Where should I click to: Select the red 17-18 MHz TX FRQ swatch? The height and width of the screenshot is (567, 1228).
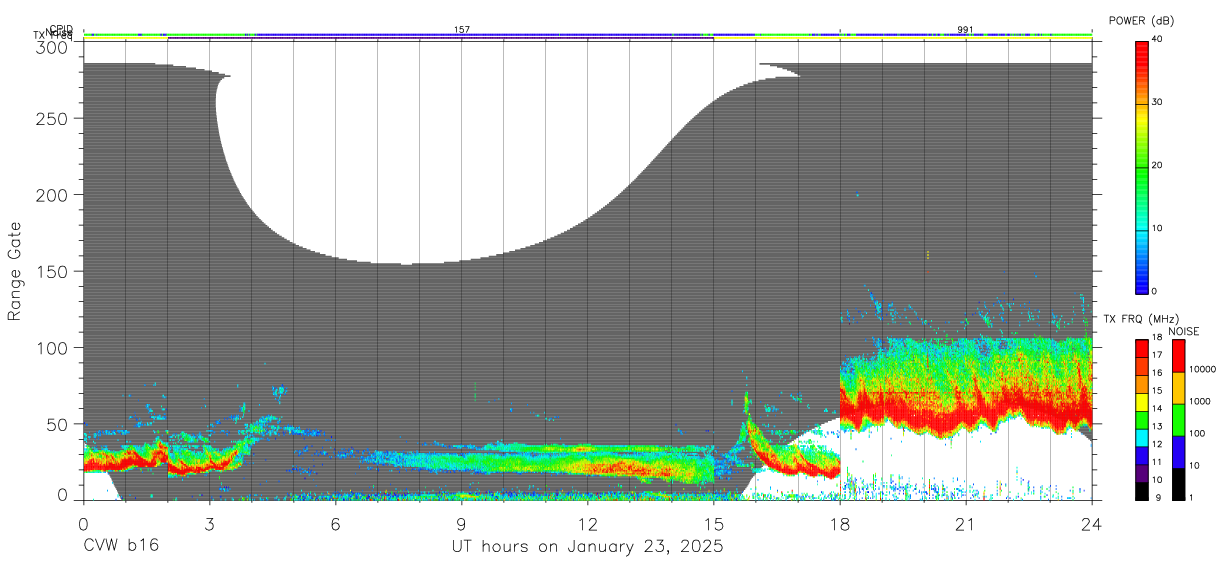(1141, 347)
